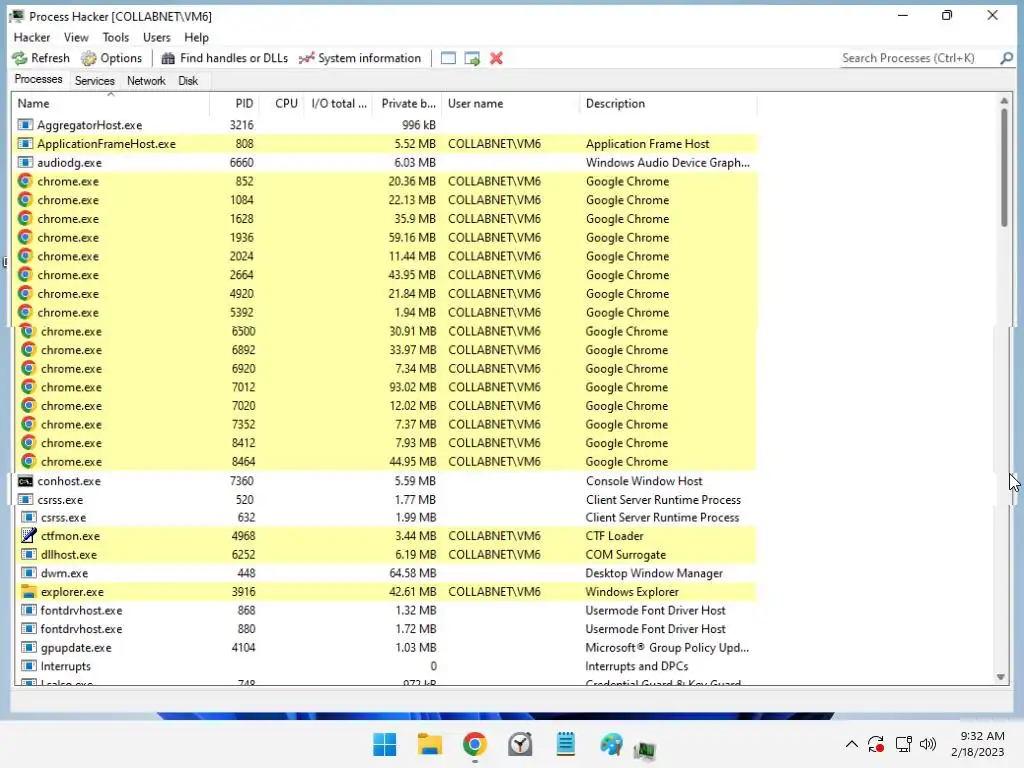1024x768 pixels.
Task: Select csrss.exe with PID 632
Action: tap(385, 517)
